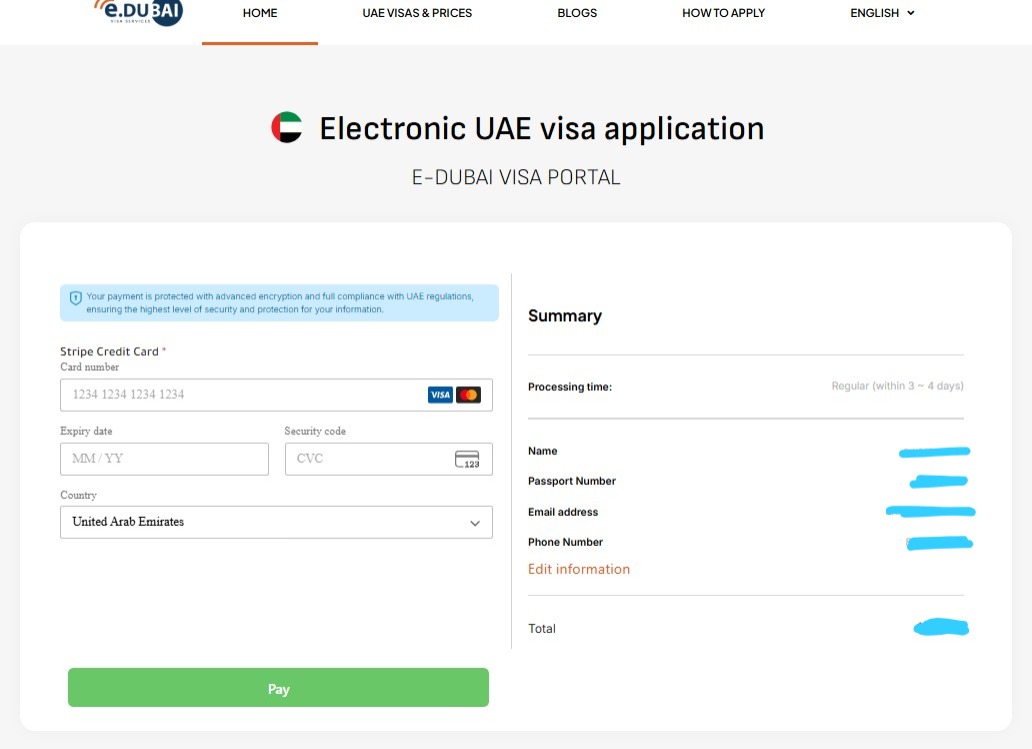The height and width of the screenshot is (749, 1032).
Task: Click the Edit information link
Action: [x=578, y=568]
